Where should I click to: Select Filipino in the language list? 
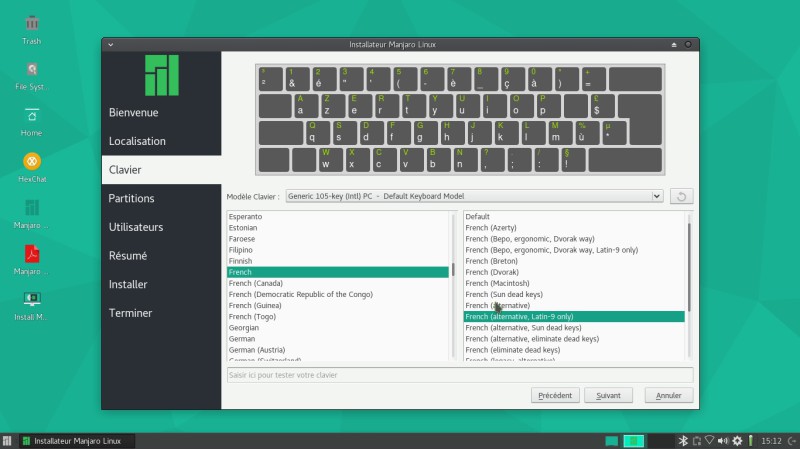coord(338,250)
